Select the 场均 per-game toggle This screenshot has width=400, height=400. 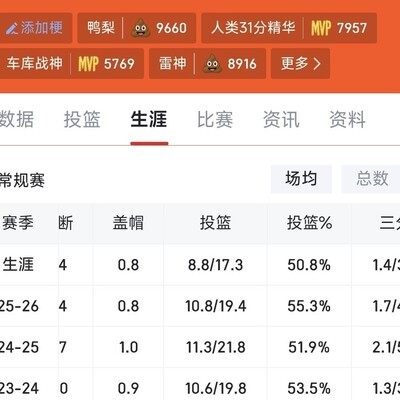click(301, 179)
